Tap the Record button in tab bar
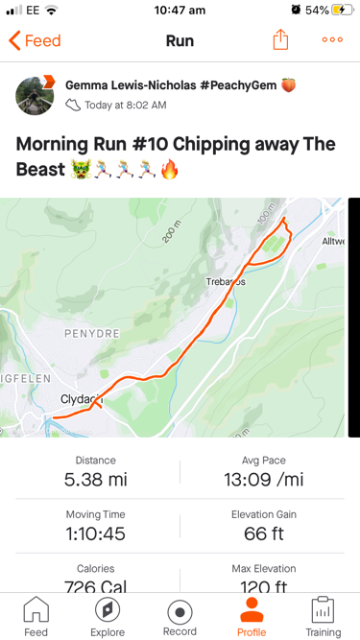360x640 pixels. pos(180,616)
